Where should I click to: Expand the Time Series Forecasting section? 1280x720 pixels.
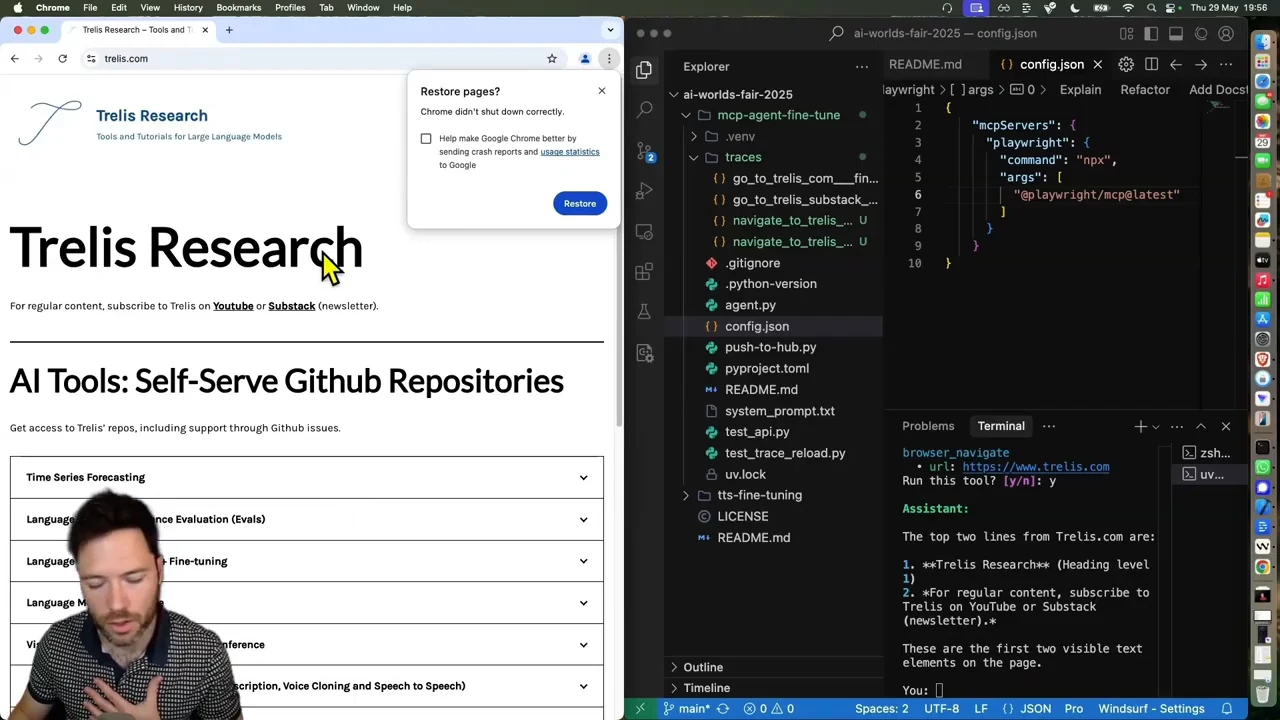(307, 478)
